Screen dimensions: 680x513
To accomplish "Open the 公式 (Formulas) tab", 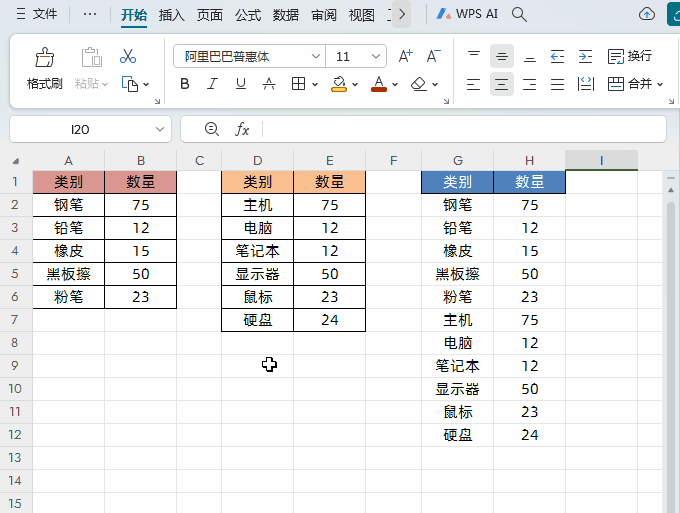I will point(248,15).
